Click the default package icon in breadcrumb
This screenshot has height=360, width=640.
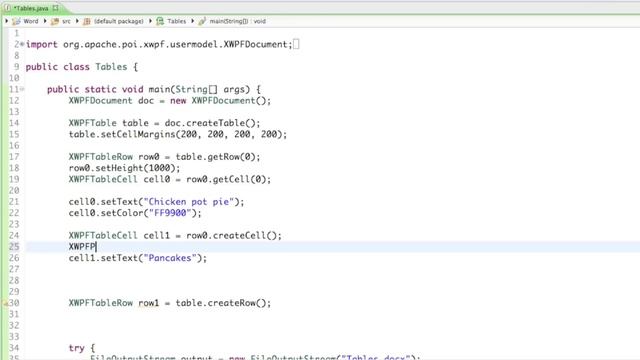pos(87,21)
